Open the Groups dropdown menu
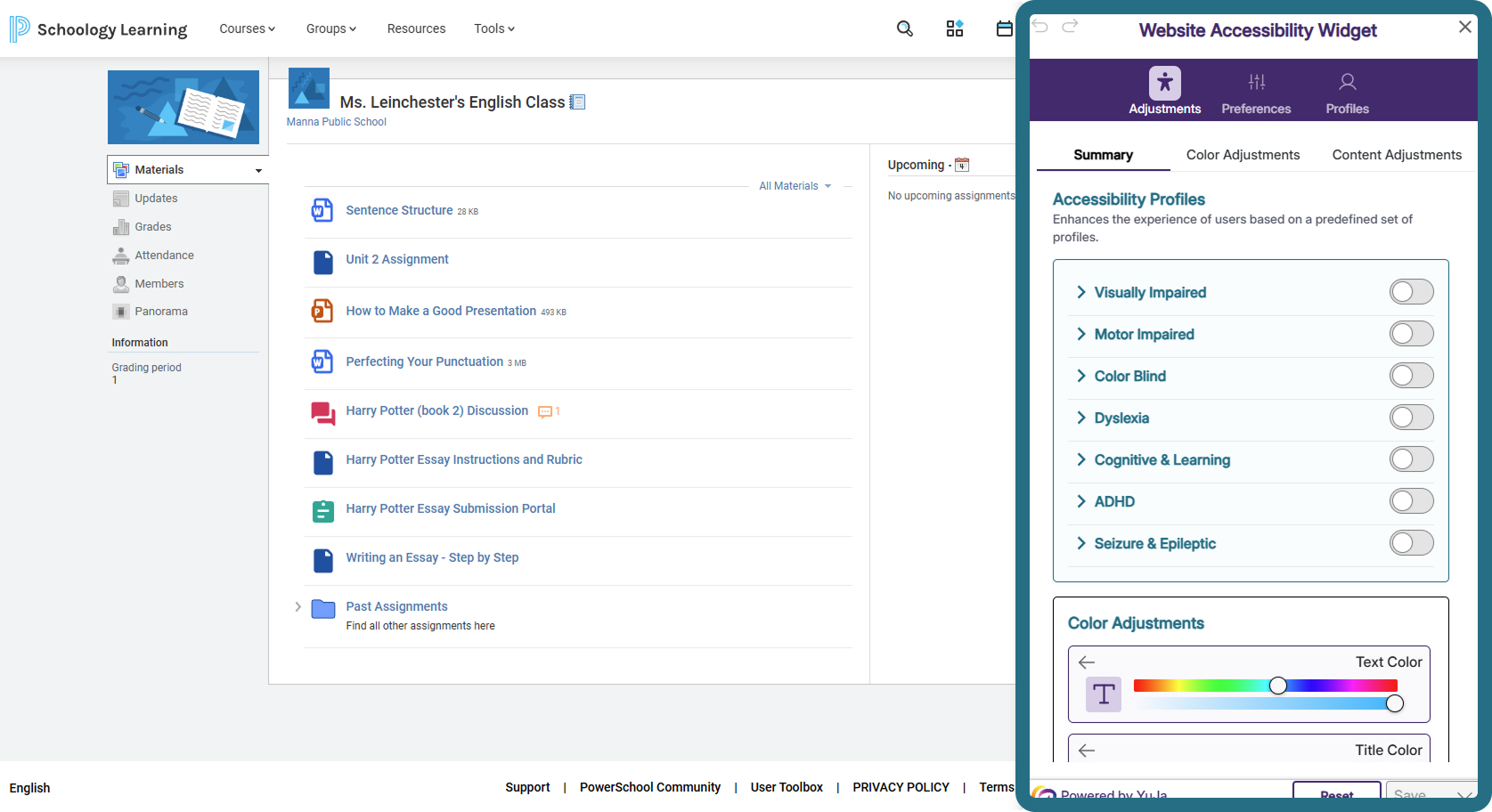 (x=331, y=28)
